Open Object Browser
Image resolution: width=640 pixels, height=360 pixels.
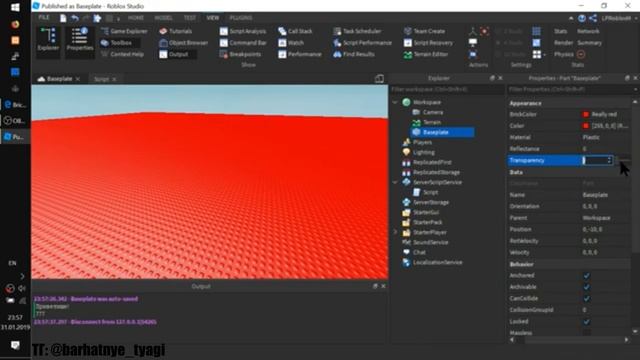[x=184, y=43]
